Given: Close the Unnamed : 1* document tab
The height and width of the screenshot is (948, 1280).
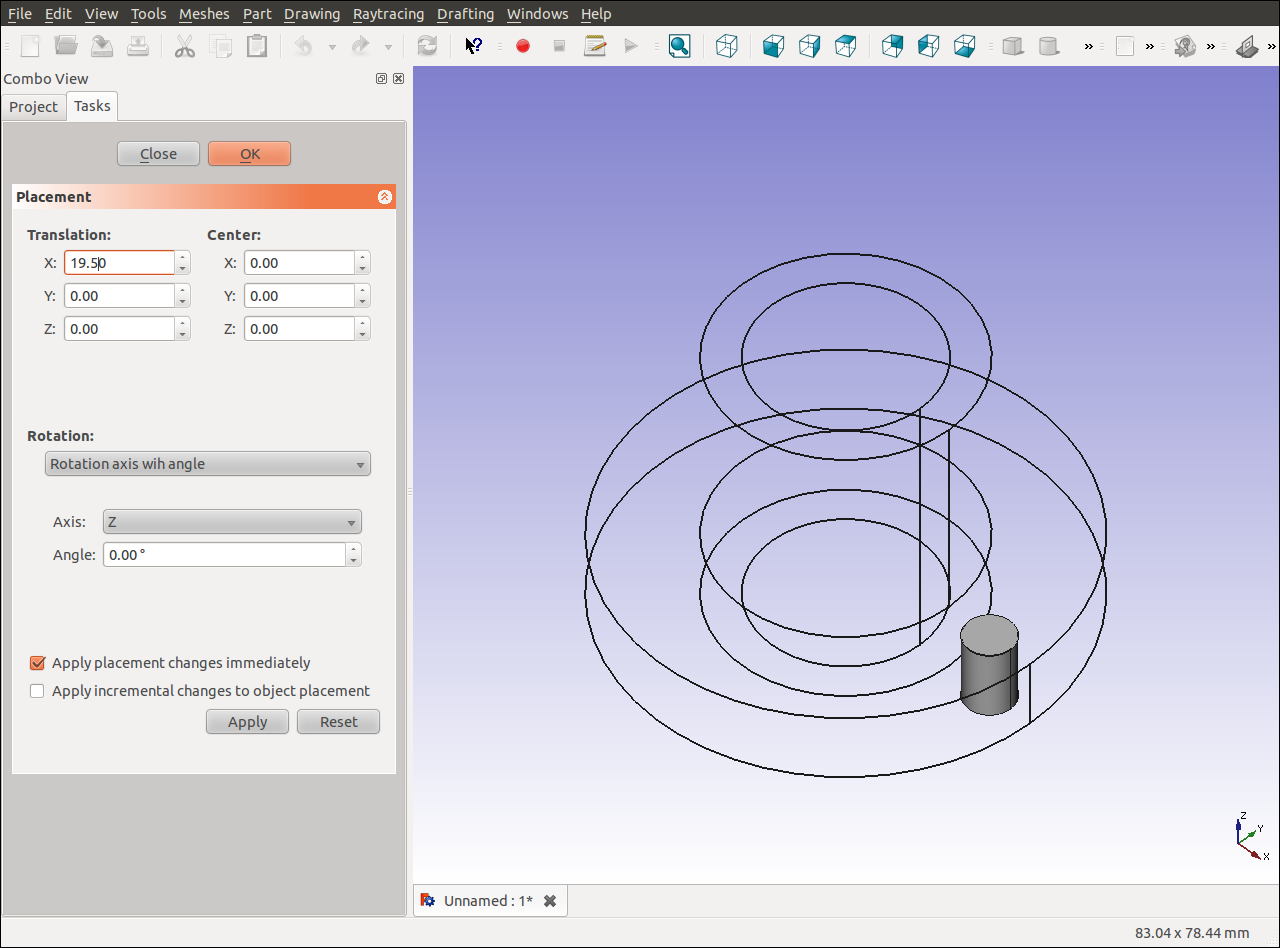Looking at the screenshot, I should pyautogui.click(x=550, y=901).
